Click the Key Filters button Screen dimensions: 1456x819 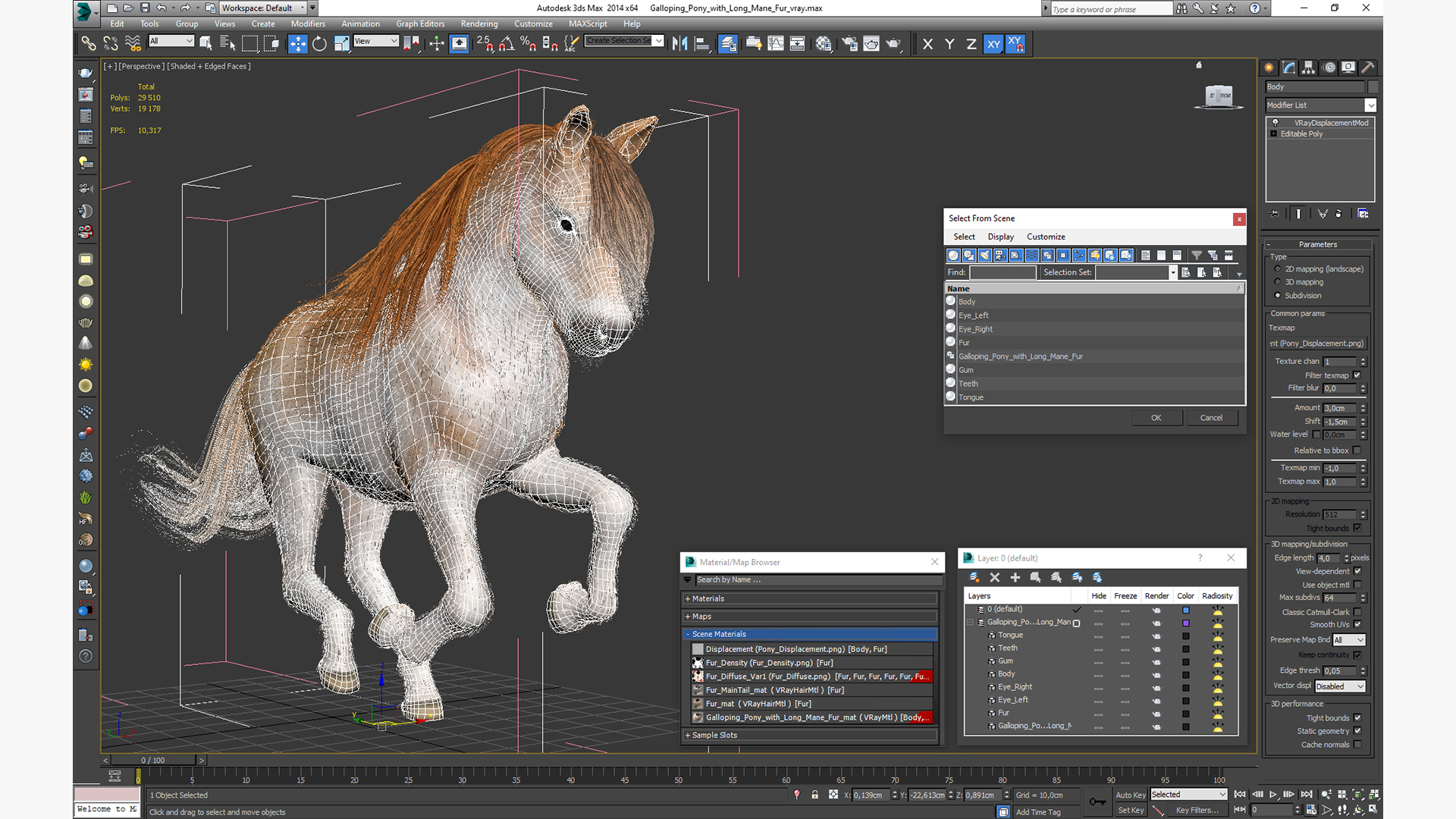click(1197, 810)
